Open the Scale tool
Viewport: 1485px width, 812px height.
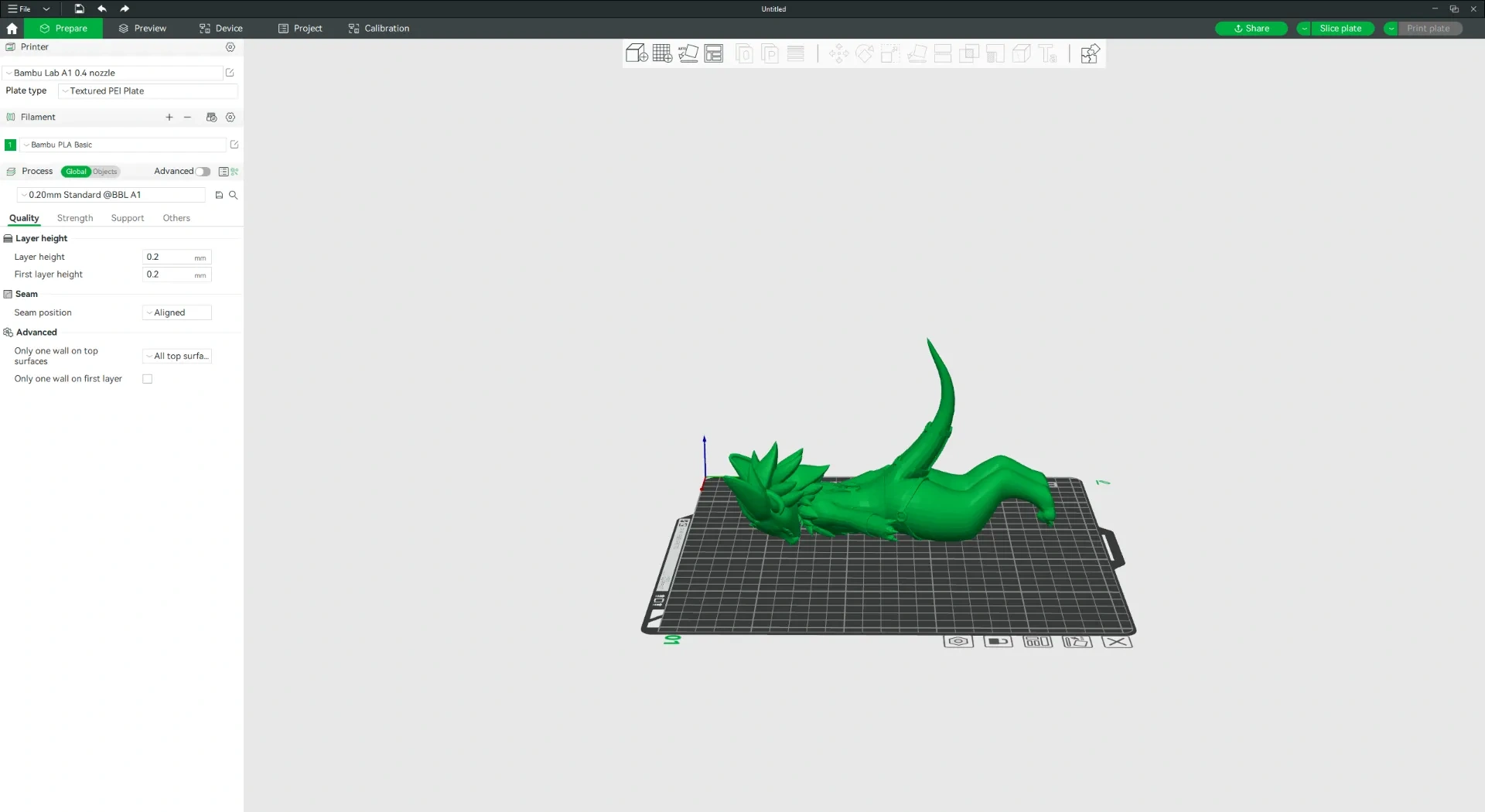point(890,53)
